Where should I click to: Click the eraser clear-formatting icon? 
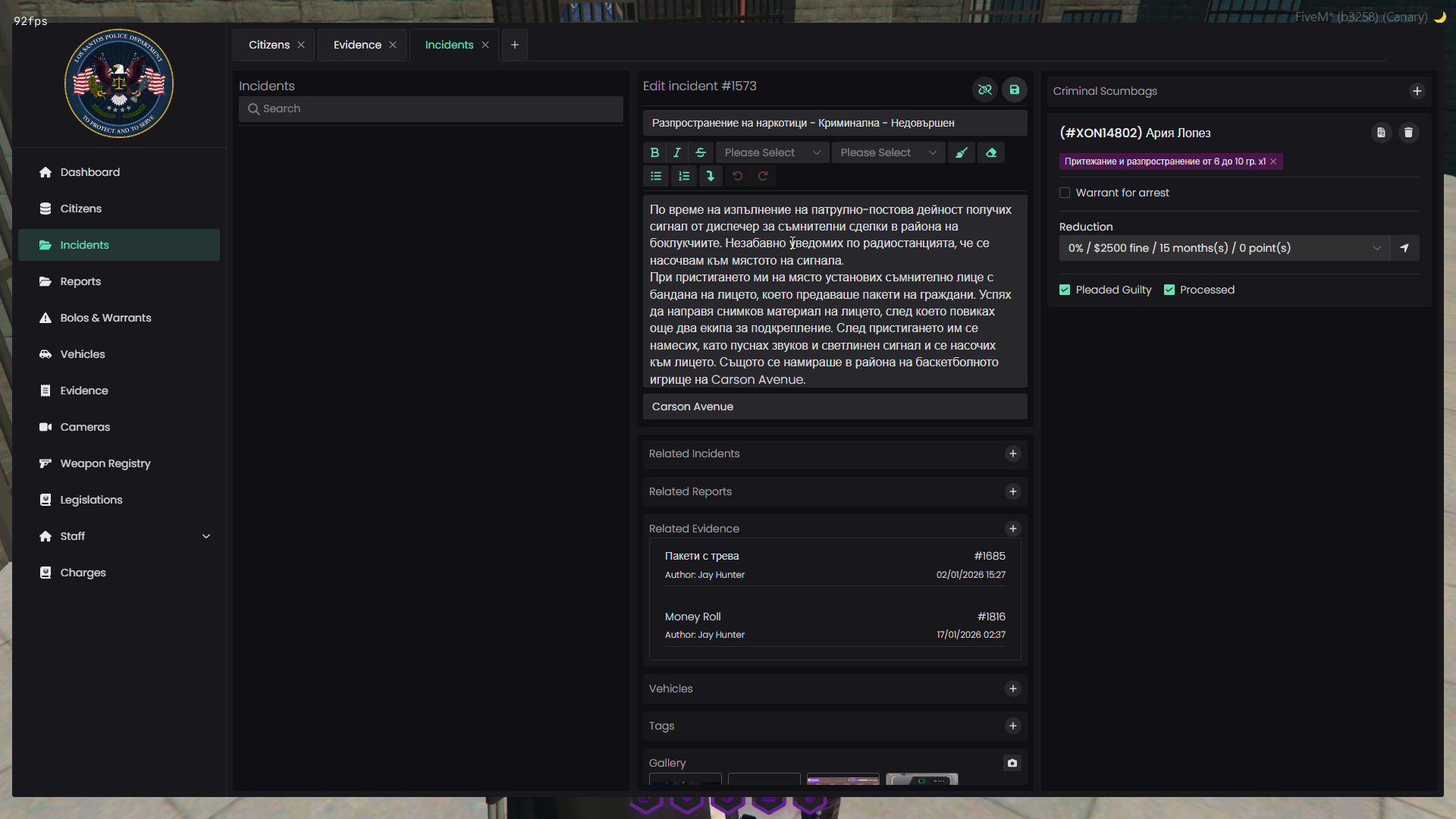[x=991, y=152]
